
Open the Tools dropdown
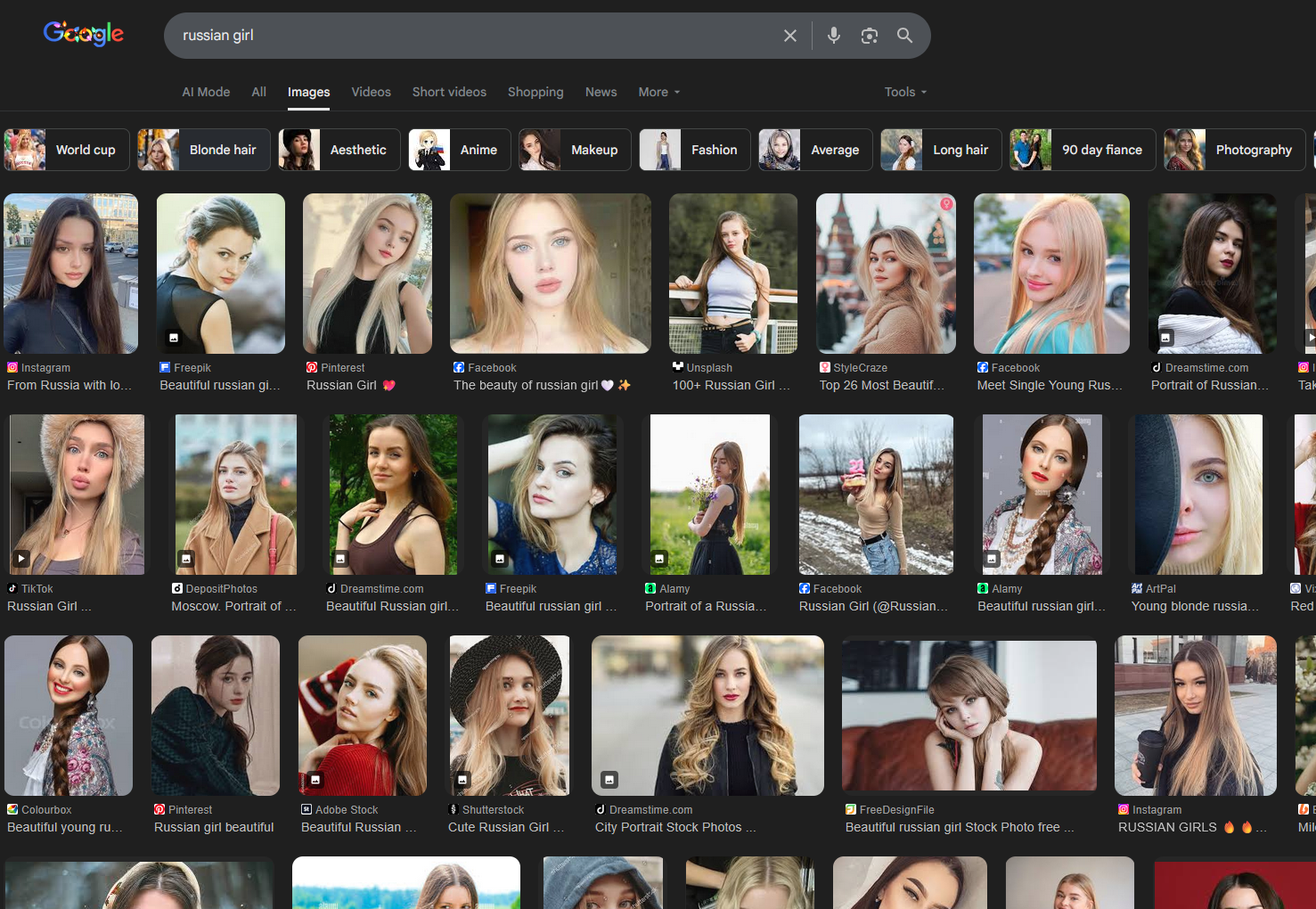[905, 92]
